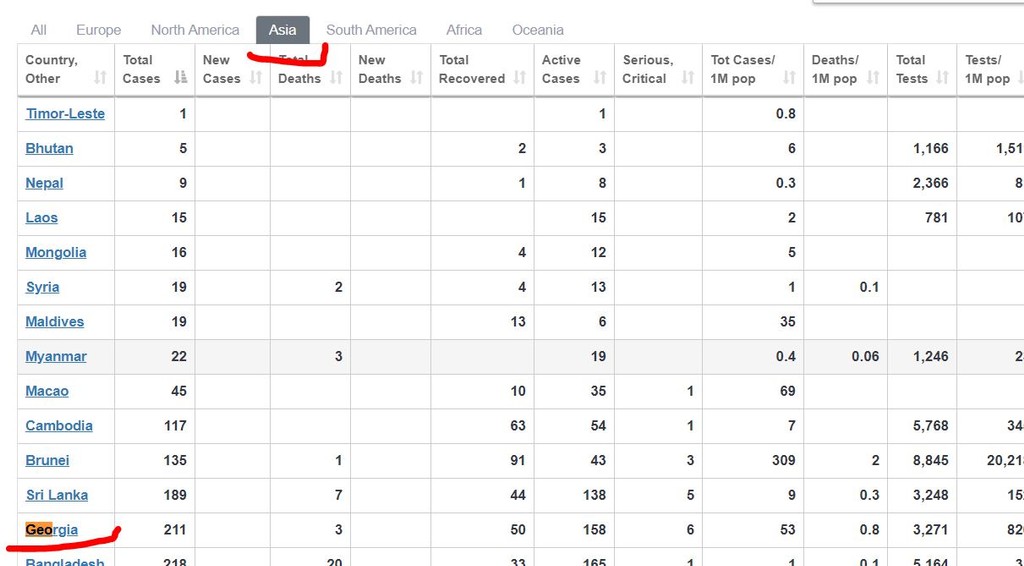Click sort arrows in New Deaths header
1024x566 pixels.
click(417, 78)
